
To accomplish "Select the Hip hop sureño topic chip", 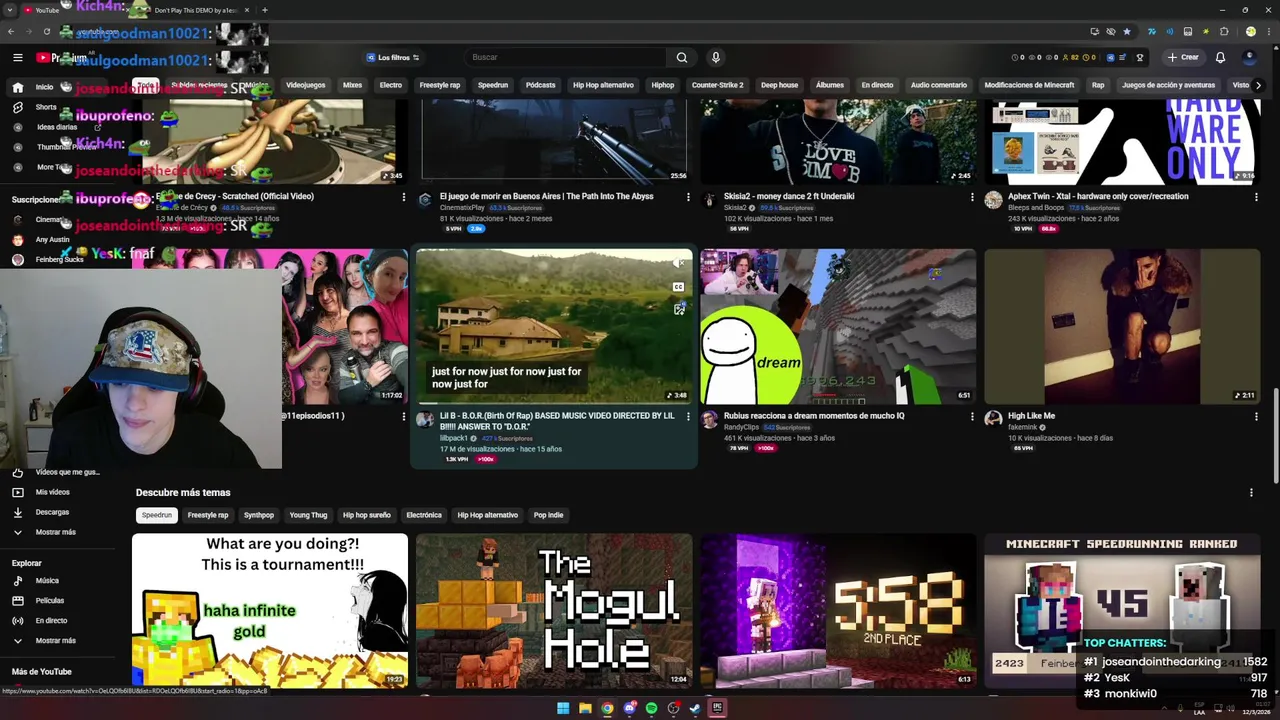I will pyautogui.click(x=367, y=515).
